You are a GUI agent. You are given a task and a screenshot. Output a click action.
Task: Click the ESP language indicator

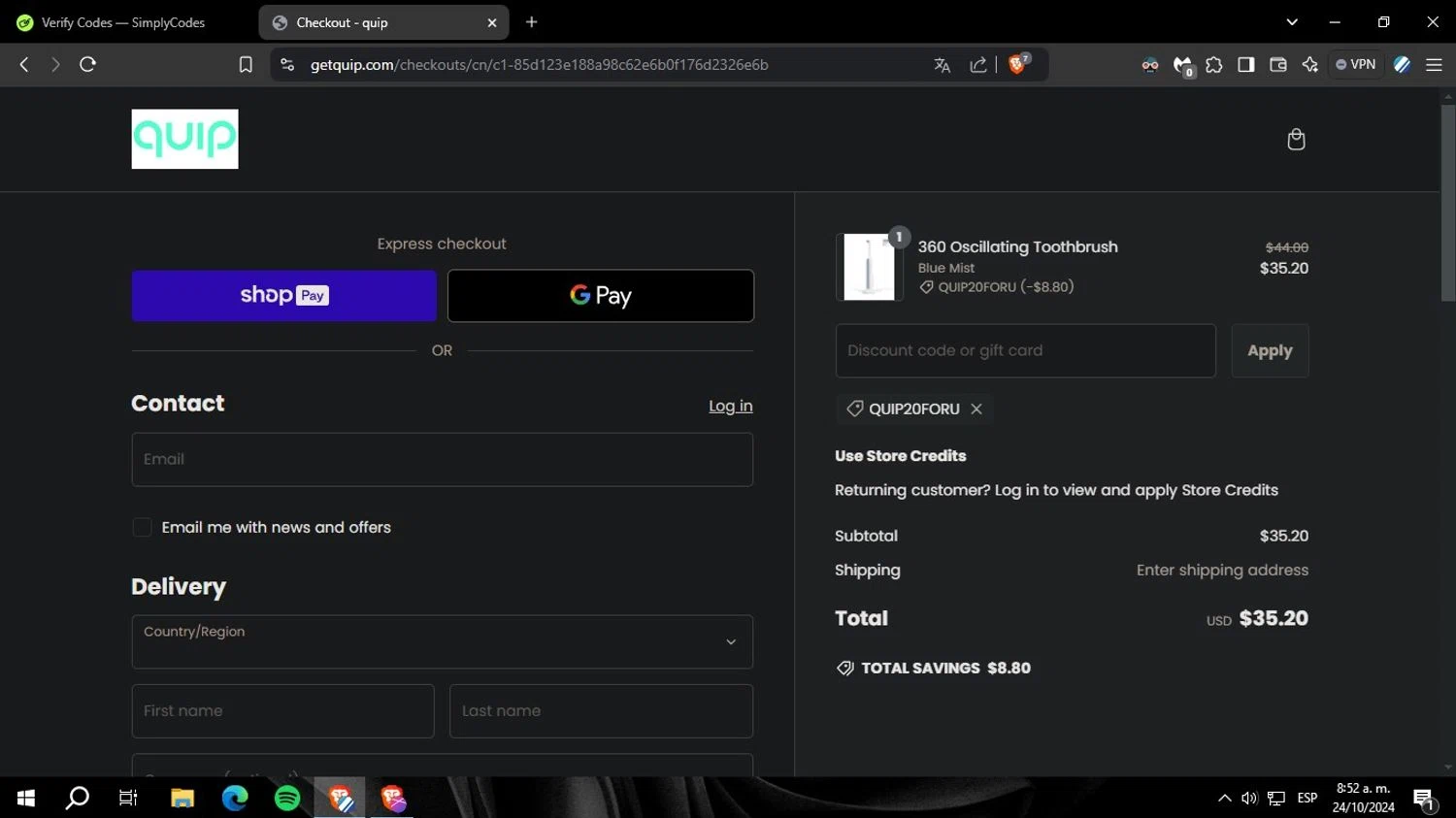1307,799
